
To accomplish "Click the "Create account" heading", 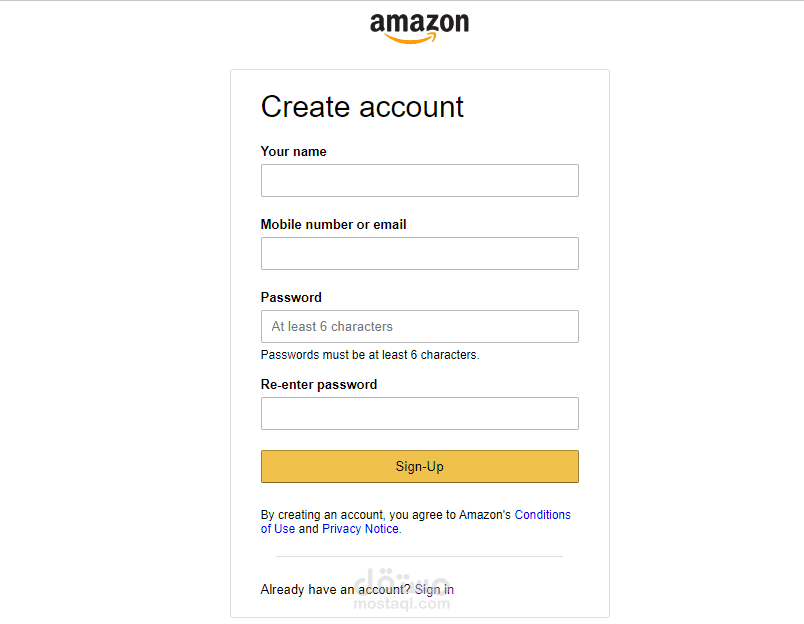I will pos(362,107).
